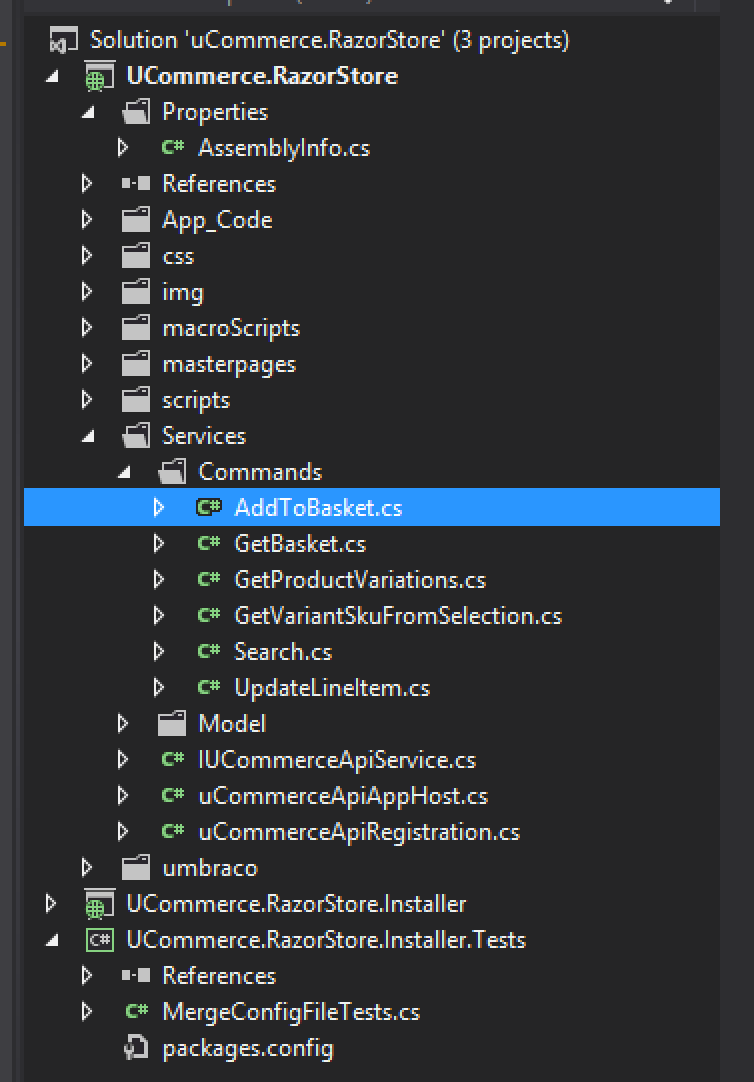The width and height of the screenshot is (754, 1082).
Task: Select the solution 'uCommerce.RazorStore' label
Action: pos(330,40)
